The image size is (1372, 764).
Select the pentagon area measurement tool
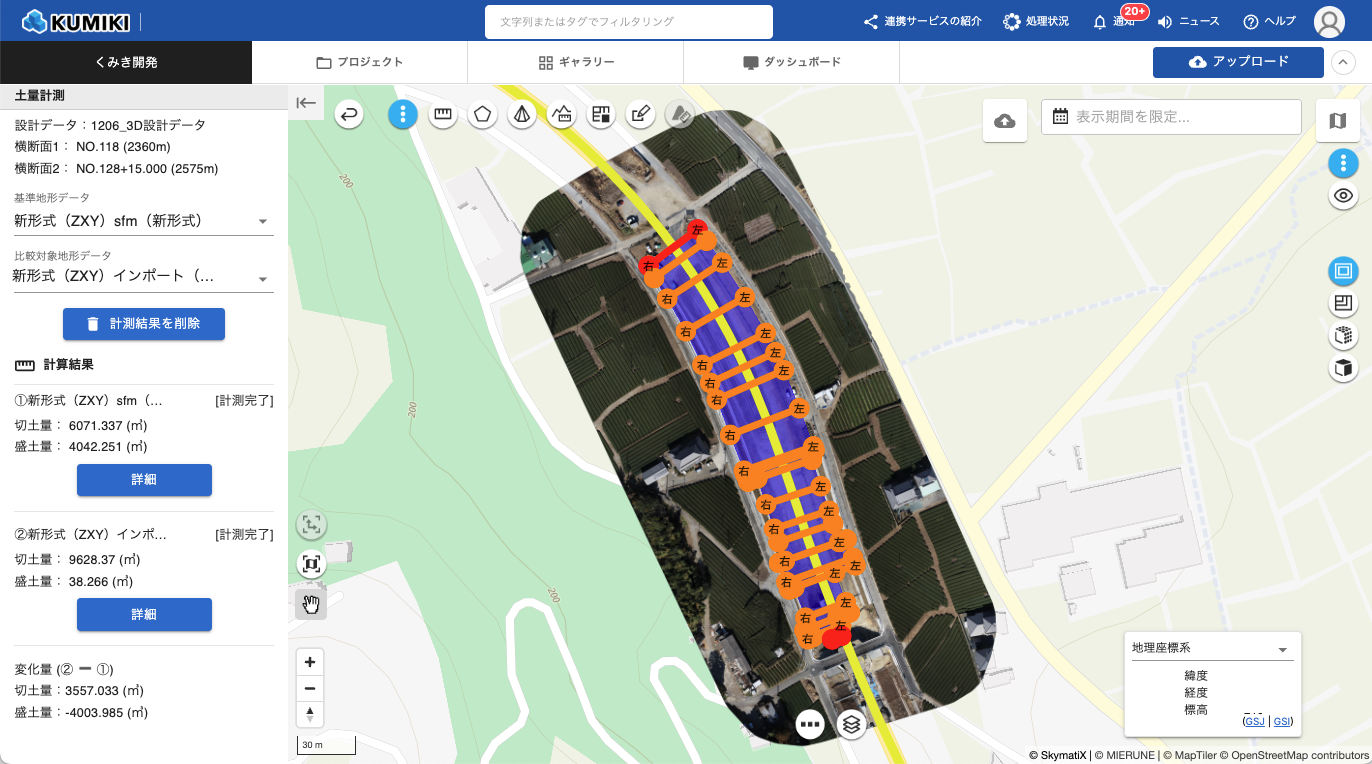point(482,114)
